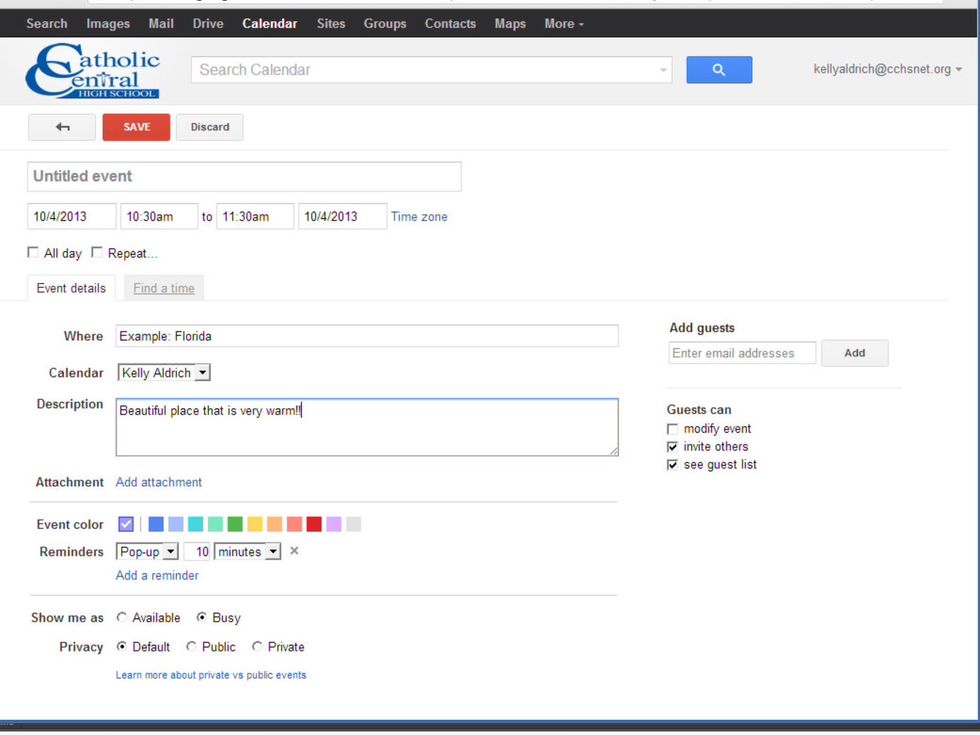Enable the All day checkbox
Image resolution: width=980 pixels, height=735 pixels.
click(x=34, y=253)
